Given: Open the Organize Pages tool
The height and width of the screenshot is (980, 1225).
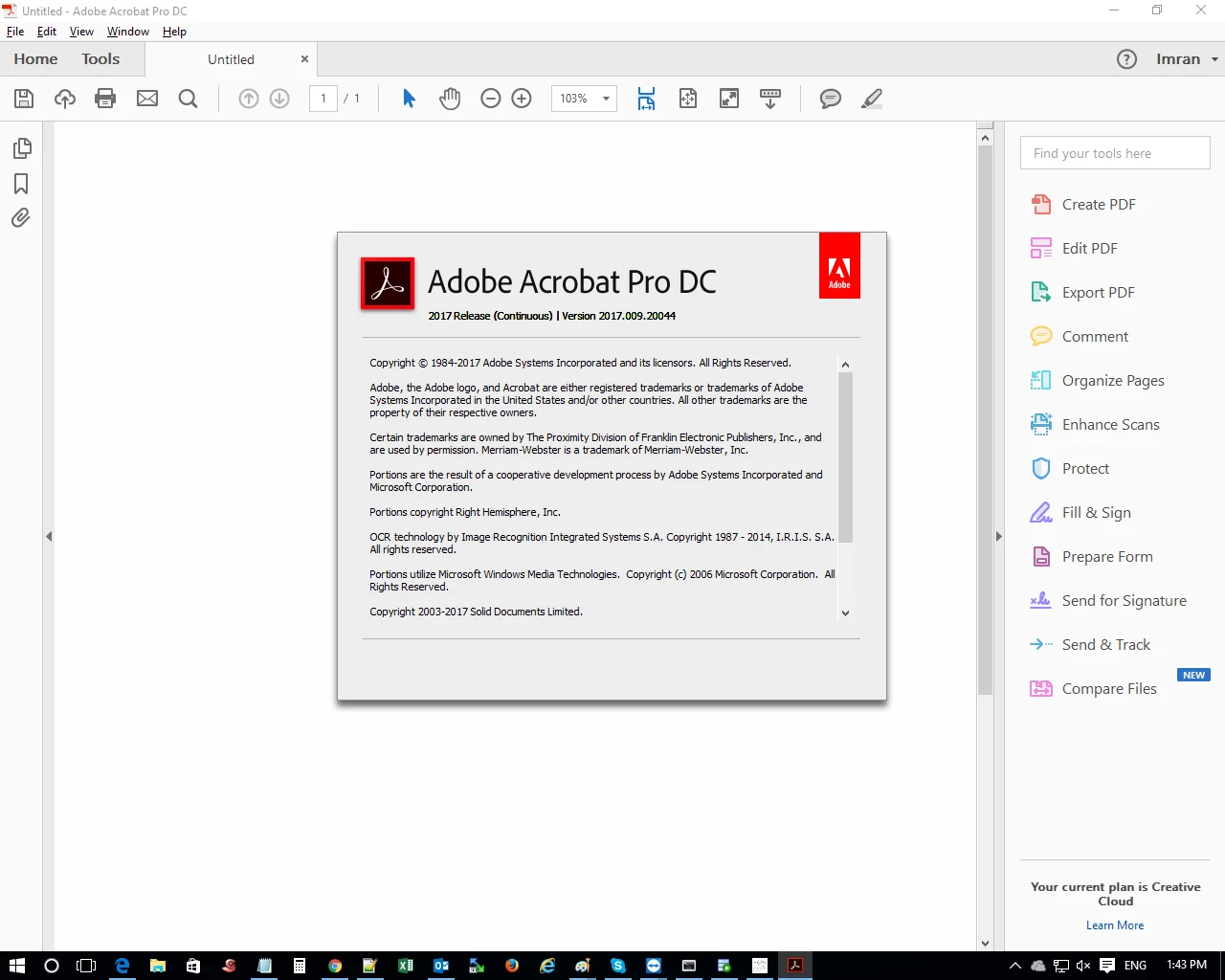Looking at the screenshot, I should (x=1098, y=381).
